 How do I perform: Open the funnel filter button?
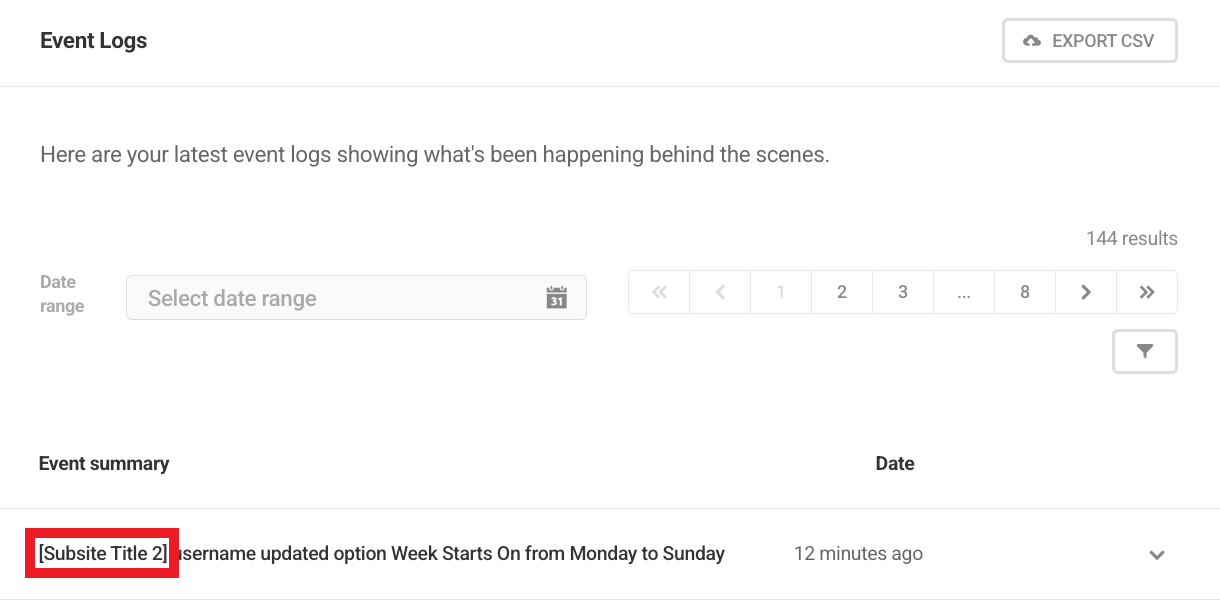[x=1145, y=351]
